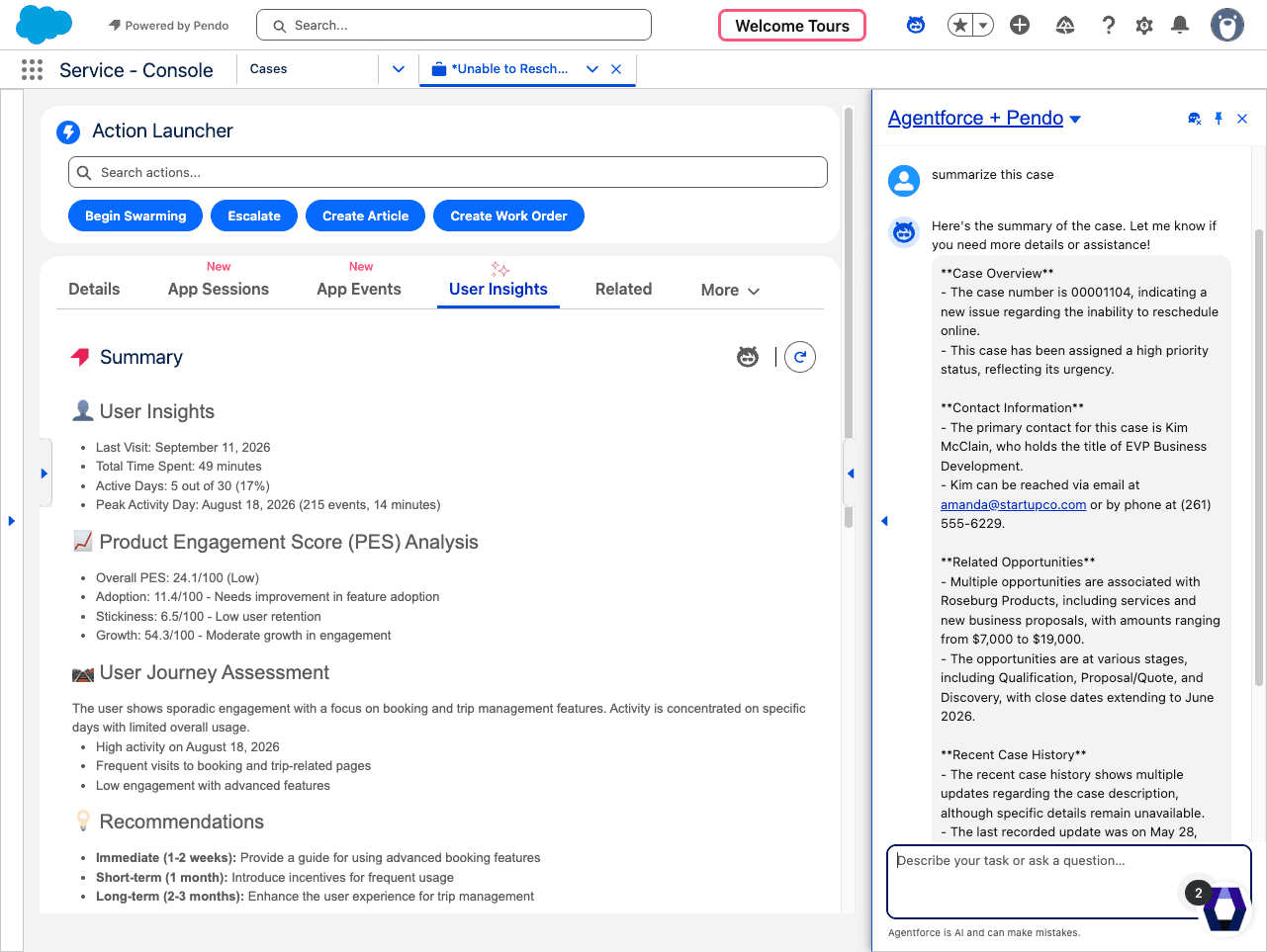
Task: Open the amanda@startupco.com email link
Action: click(x=1013, y=504)
